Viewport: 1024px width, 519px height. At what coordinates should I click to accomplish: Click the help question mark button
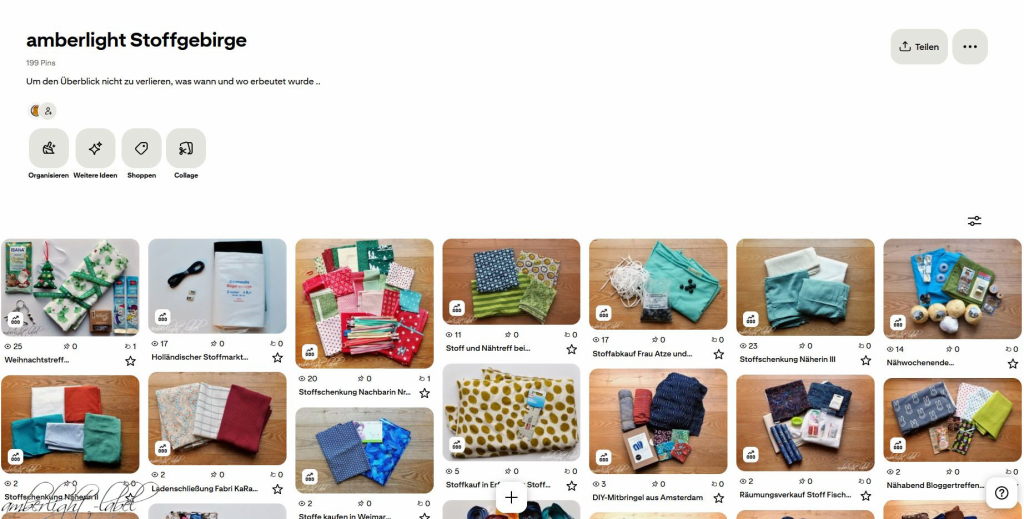pyautogui.click(x=1002, y=494)
